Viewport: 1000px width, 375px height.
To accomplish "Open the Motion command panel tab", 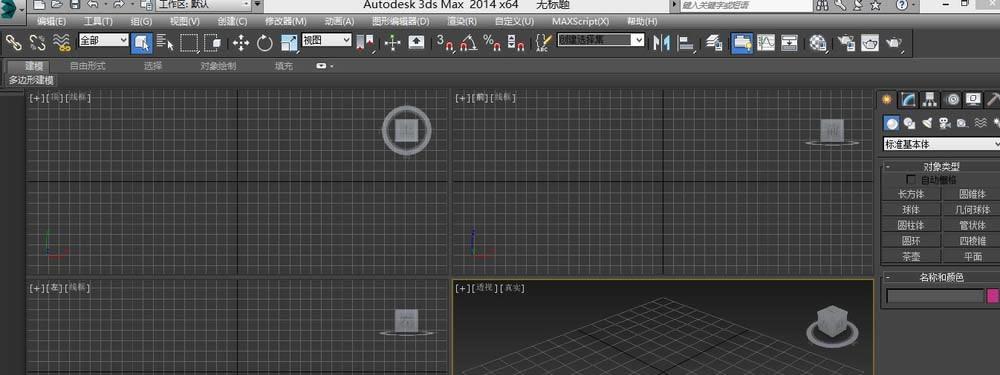I will (952, 99).
